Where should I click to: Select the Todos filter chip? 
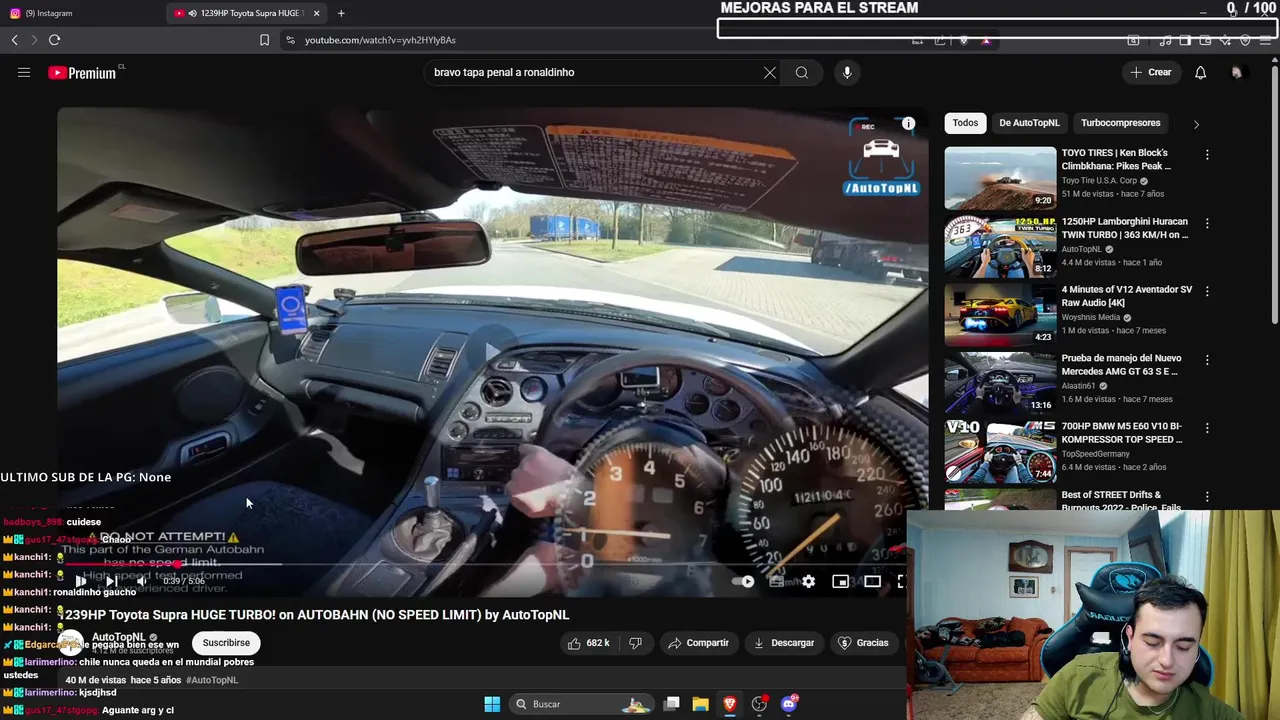965,123
